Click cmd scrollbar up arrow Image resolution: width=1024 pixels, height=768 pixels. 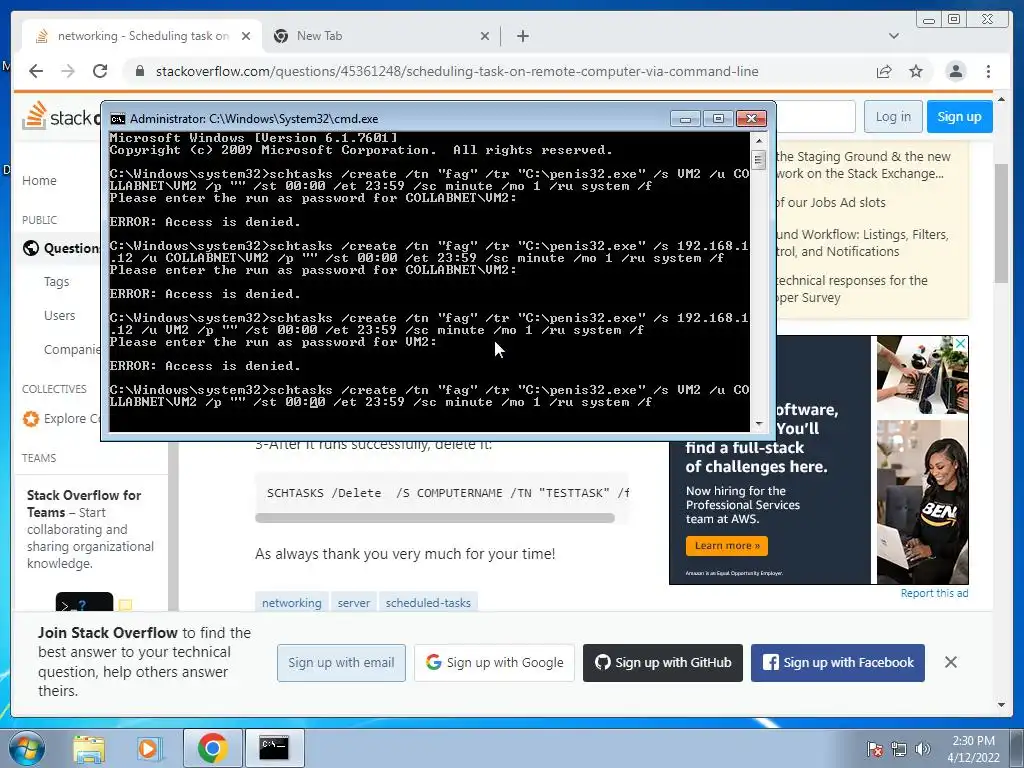point(758,140)
